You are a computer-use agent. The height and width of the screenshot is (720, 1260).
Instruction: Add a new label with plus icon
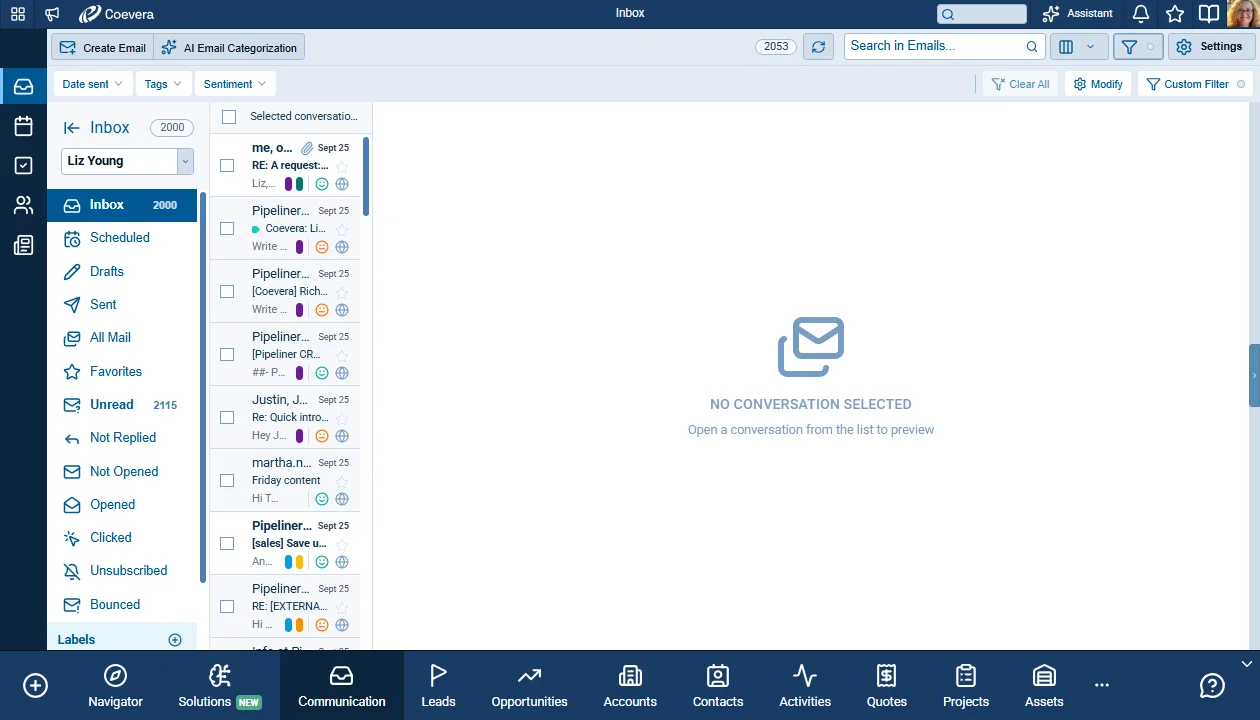pyautogui.click(x=175, y=640)
